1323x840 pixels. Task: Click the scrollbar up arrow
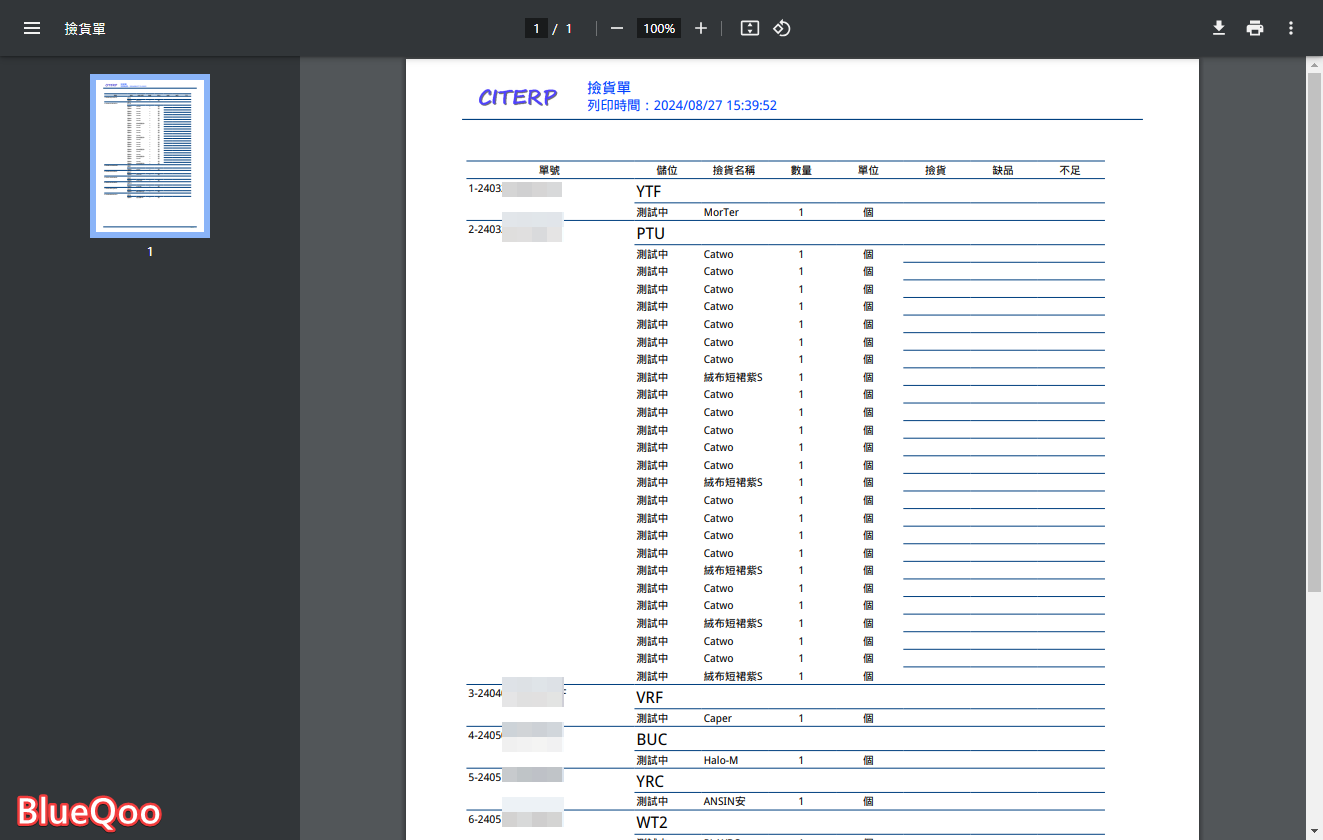1314,64
